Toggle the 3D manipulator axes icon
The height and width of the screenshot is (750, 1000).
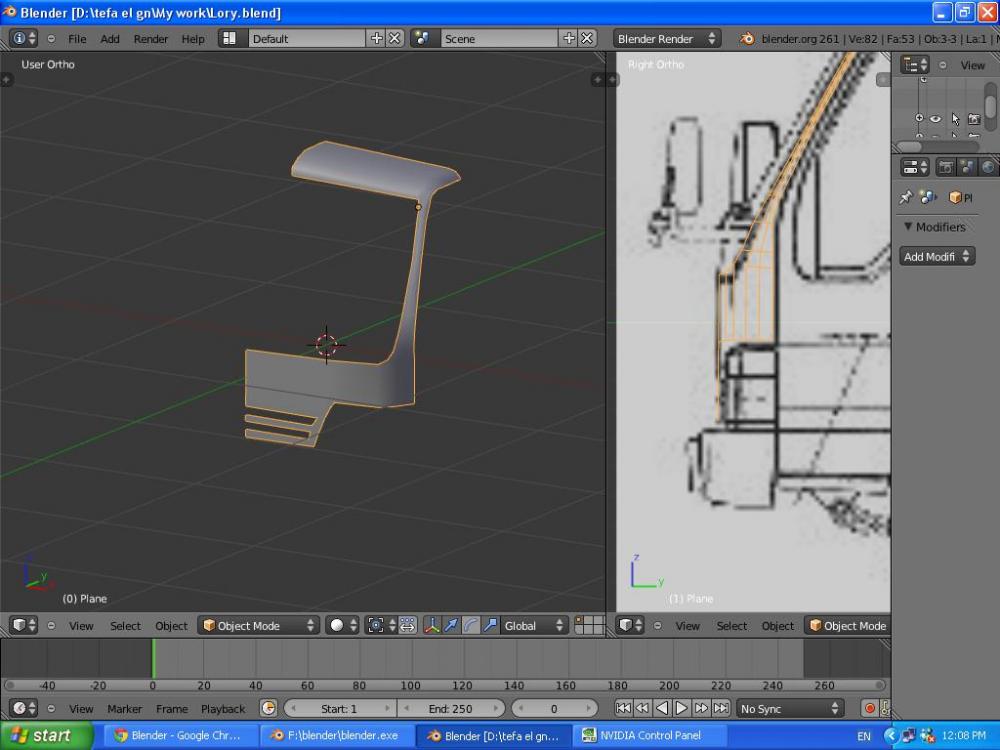(x=432, y=626)
